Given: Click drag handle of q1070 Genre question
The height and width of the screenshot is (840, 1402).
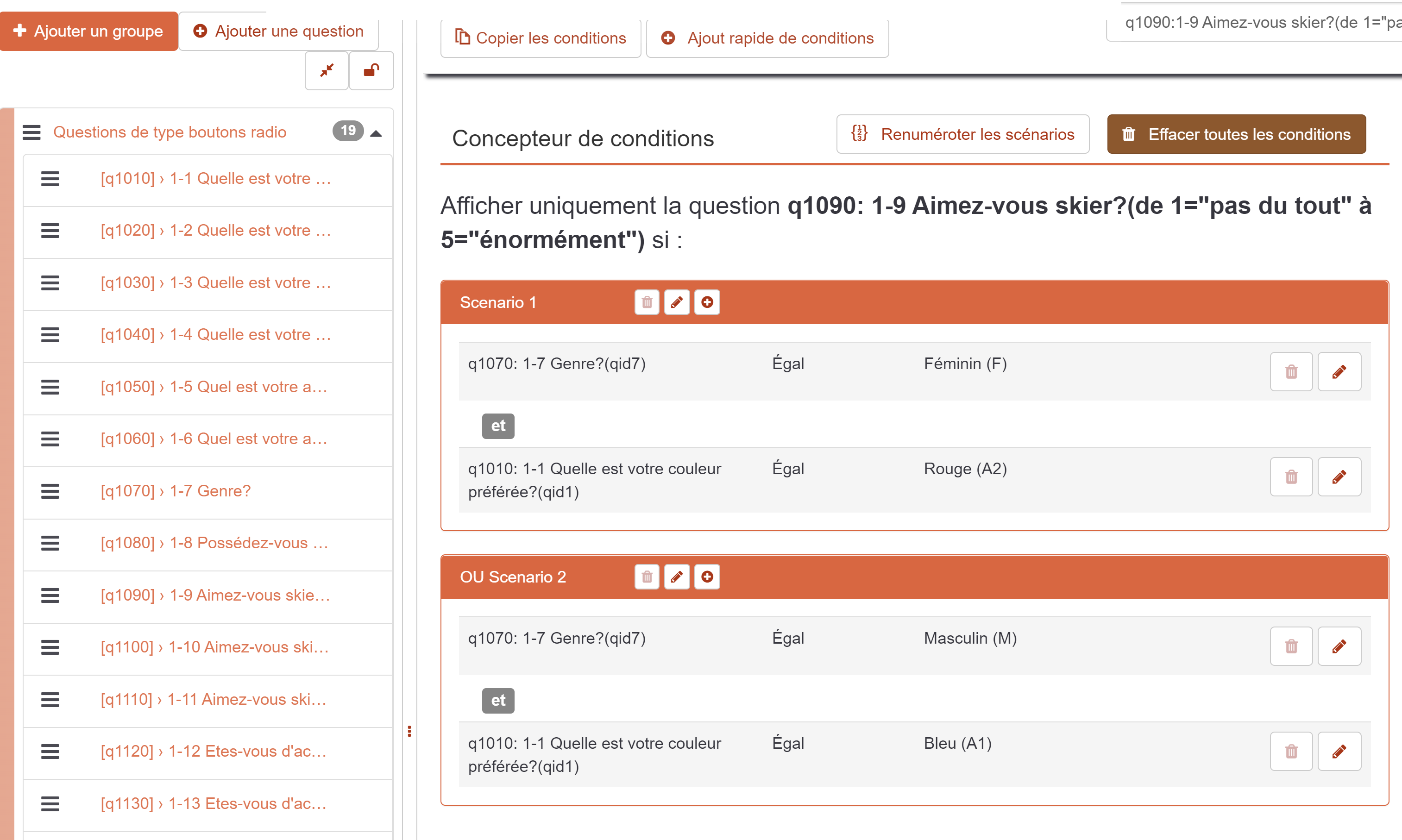Looking at the screenshot, I should 50,491.
